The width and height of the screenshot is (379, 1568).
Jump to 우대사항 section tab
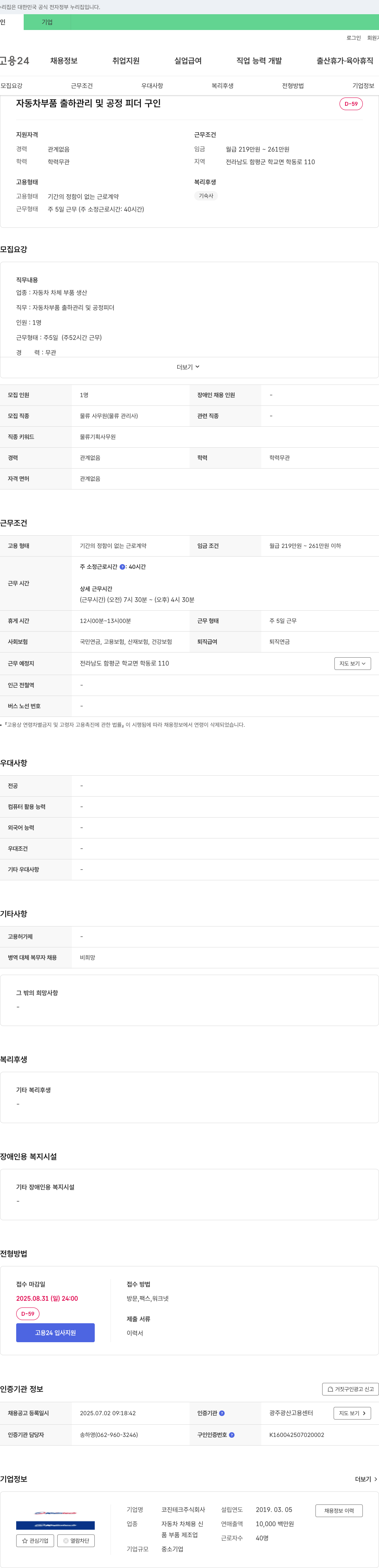tap(152, 86)
